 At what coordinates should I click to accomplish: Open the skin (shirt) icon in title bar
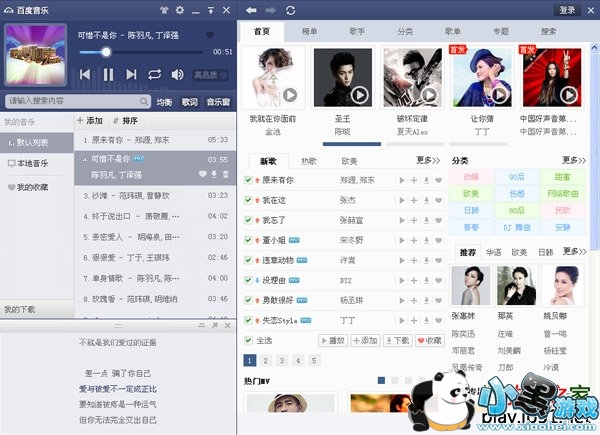pyautogui.click(x=164, y=10)
